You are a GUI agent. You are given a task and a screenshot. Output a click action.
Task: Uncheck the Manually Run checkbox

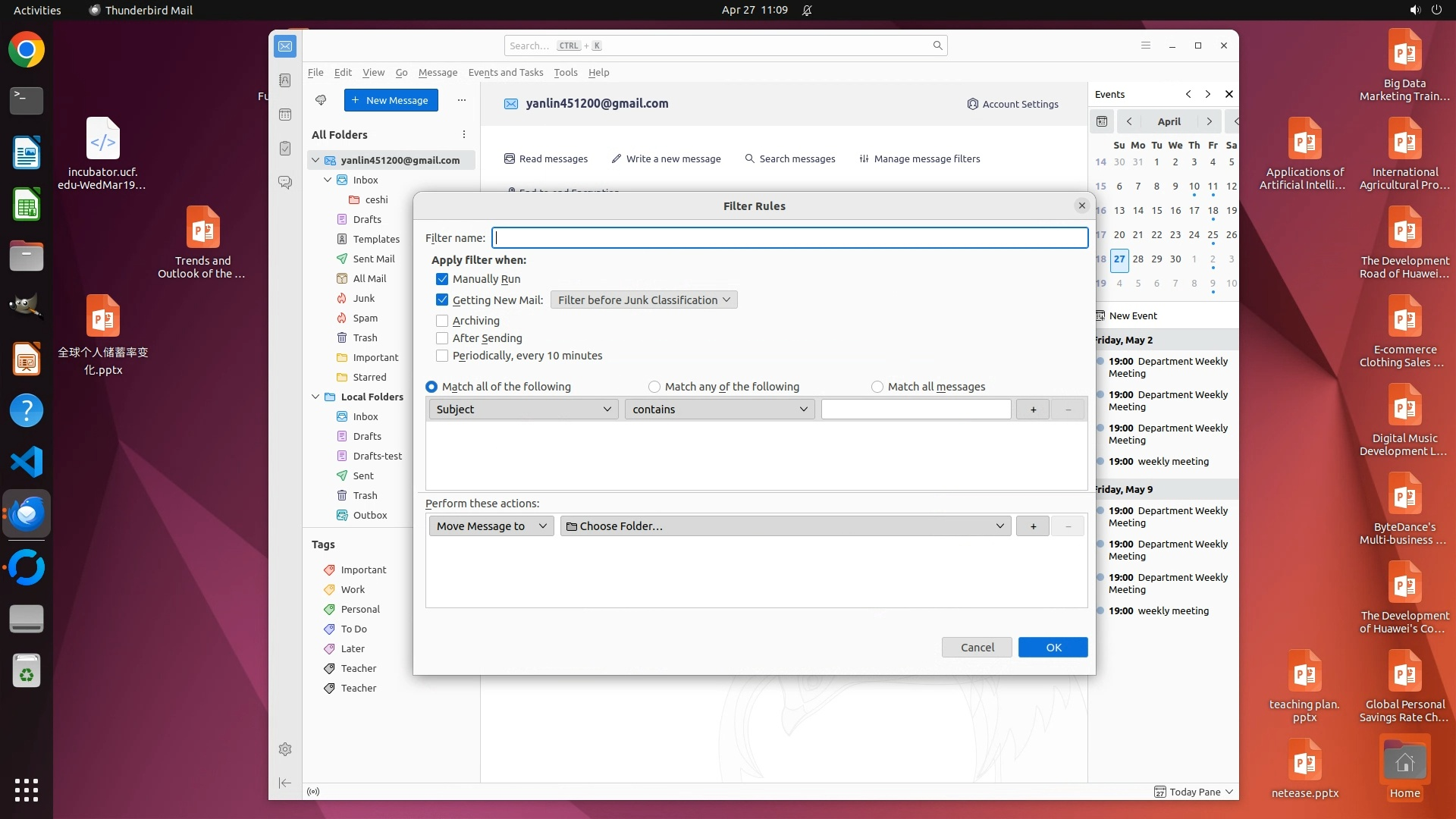(442, 279)
